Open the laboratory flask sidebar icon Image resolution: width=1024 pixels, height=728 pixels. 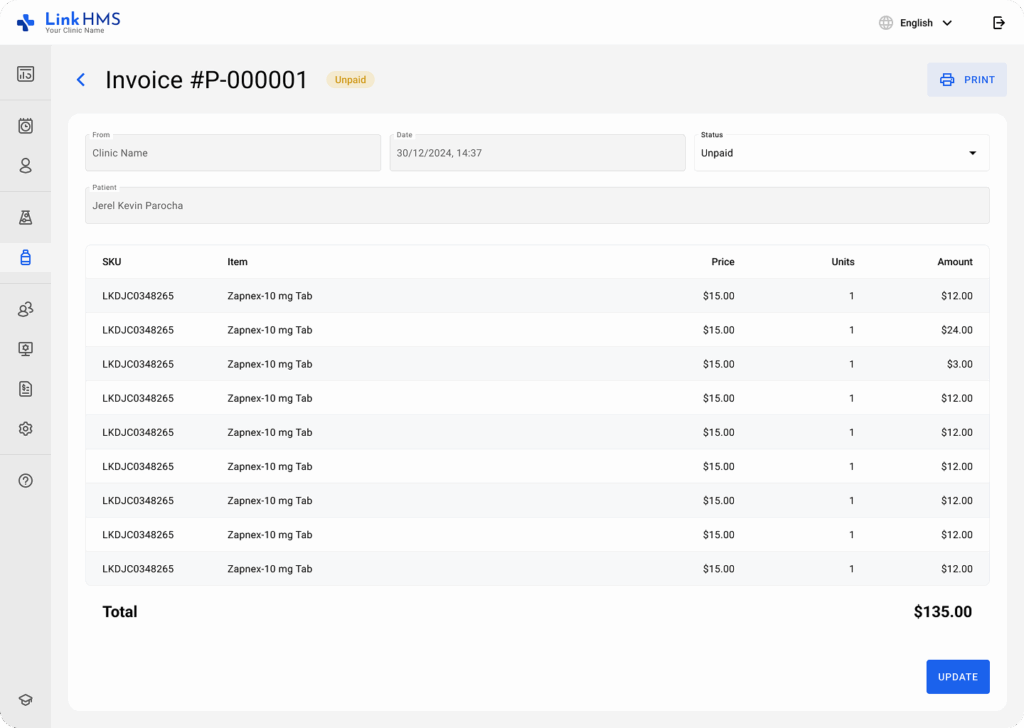pyautogui.click(x=25, y=217)
